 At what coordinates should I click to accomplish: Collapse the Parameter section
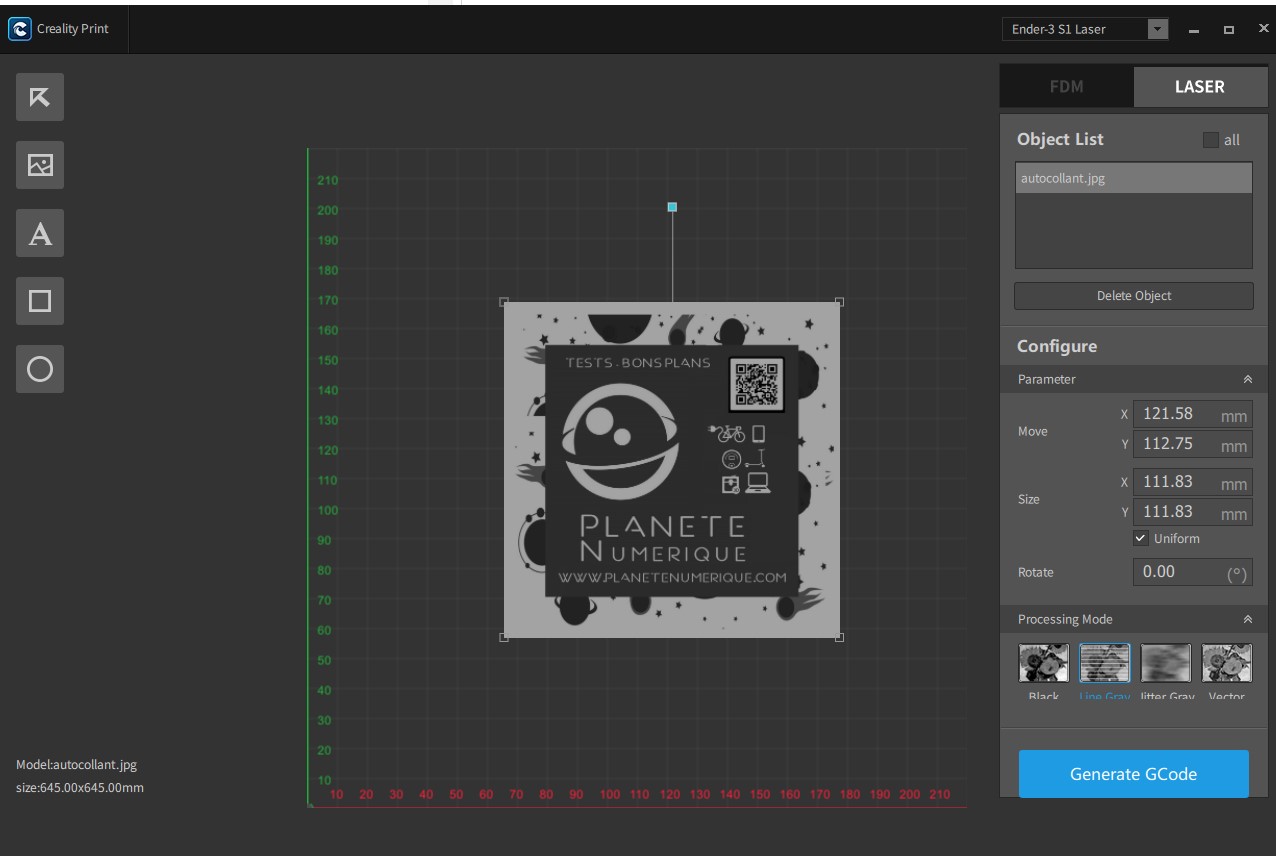[x=1247, y=379]
